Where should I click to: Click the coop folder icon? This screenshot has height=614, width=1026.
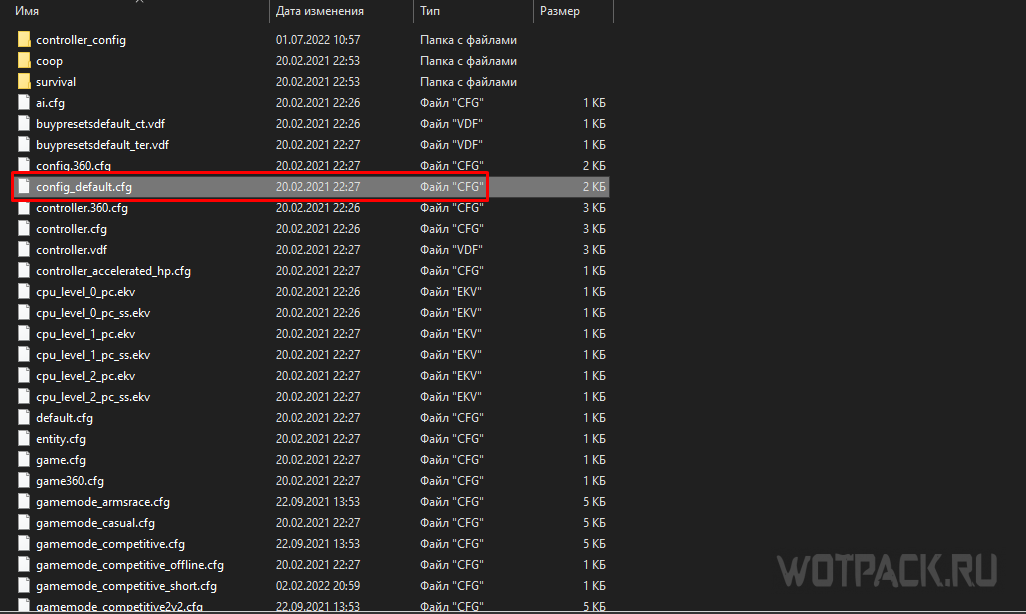click(x=25, y=61)
